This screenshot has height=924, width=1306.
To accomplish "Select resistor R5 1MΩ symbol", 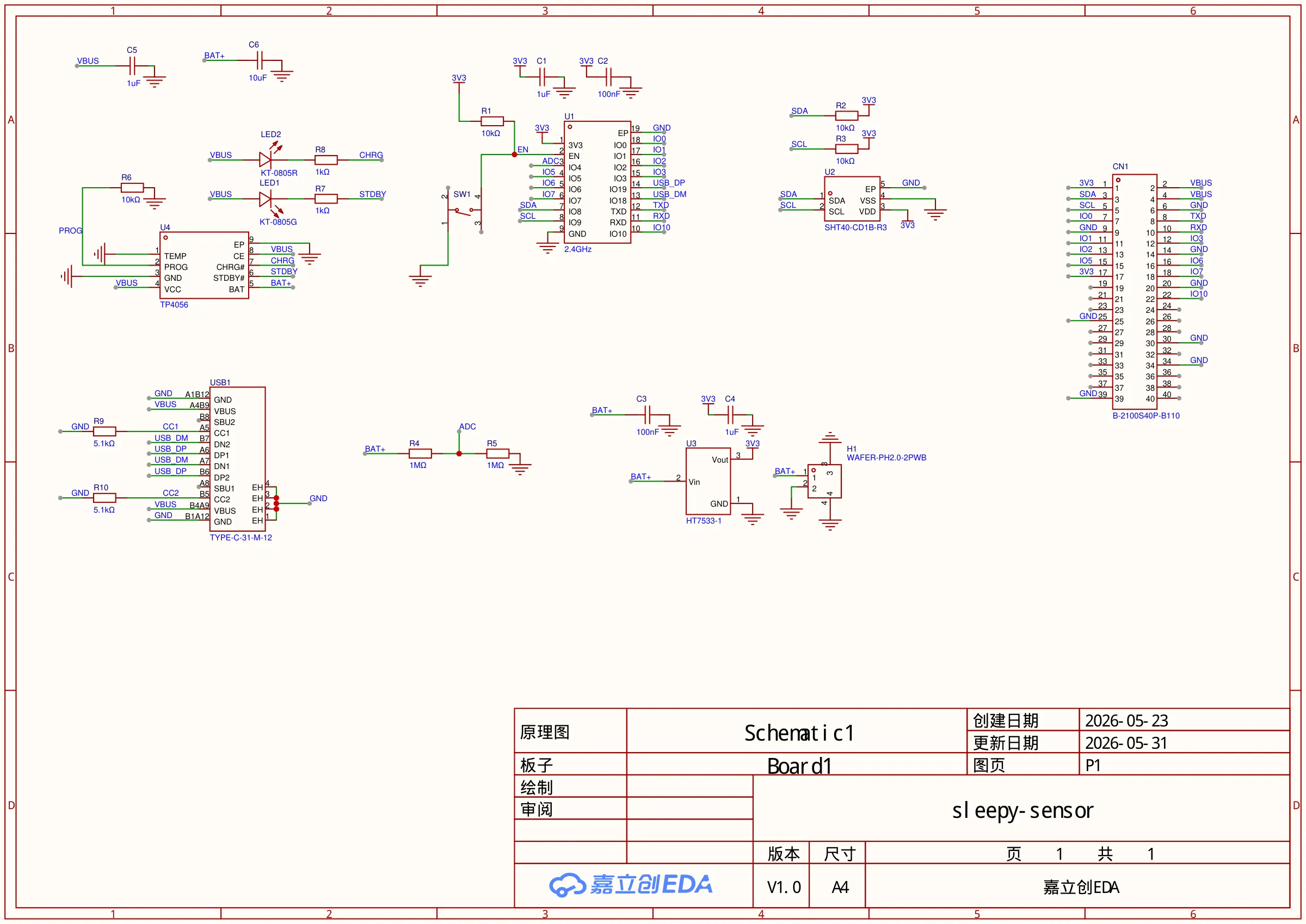I will (x=498, y=454).
